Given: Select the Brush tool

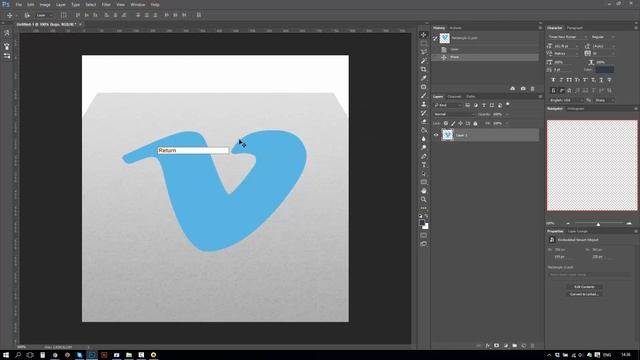Looking at the screenshot, I should point(424,96).
